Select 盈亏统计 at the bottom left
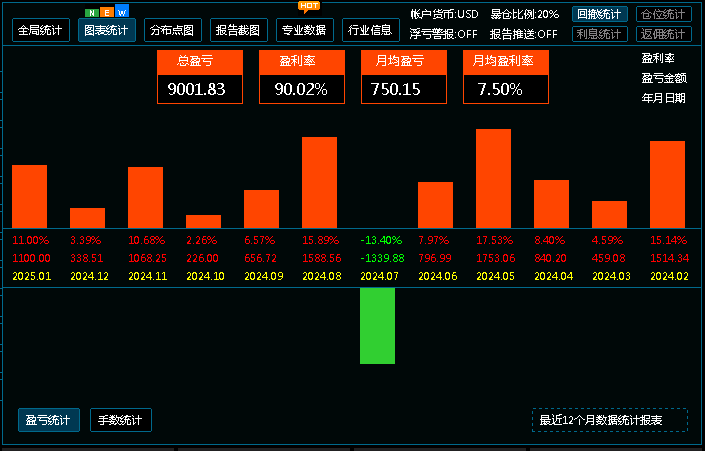 pos(48,420)
